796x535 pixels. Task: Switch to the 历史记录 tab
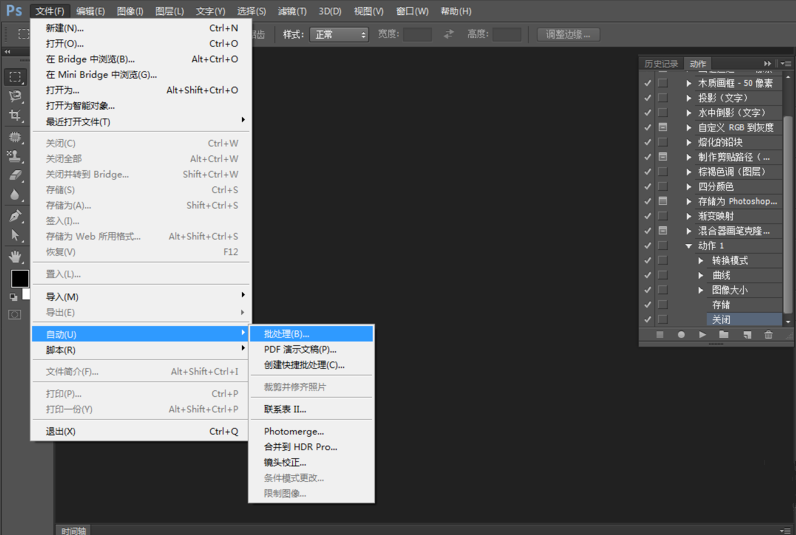[x=661, y=64]
